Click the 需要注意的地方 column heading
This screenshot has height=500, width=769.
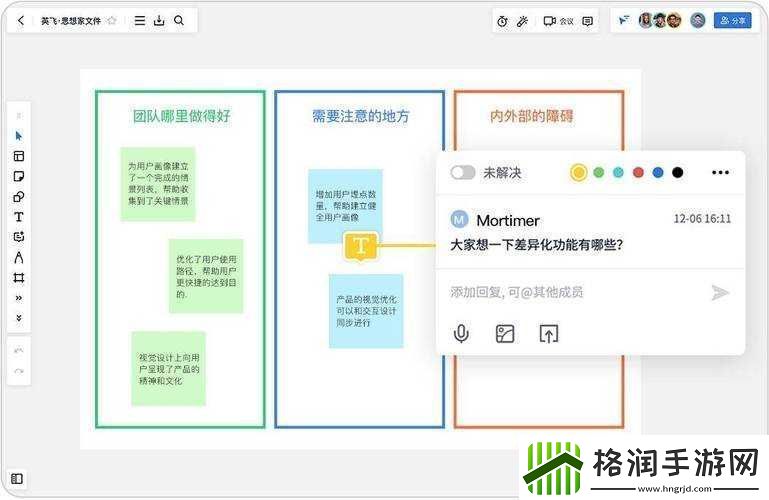pyautogui.click(x=360, y=116)
